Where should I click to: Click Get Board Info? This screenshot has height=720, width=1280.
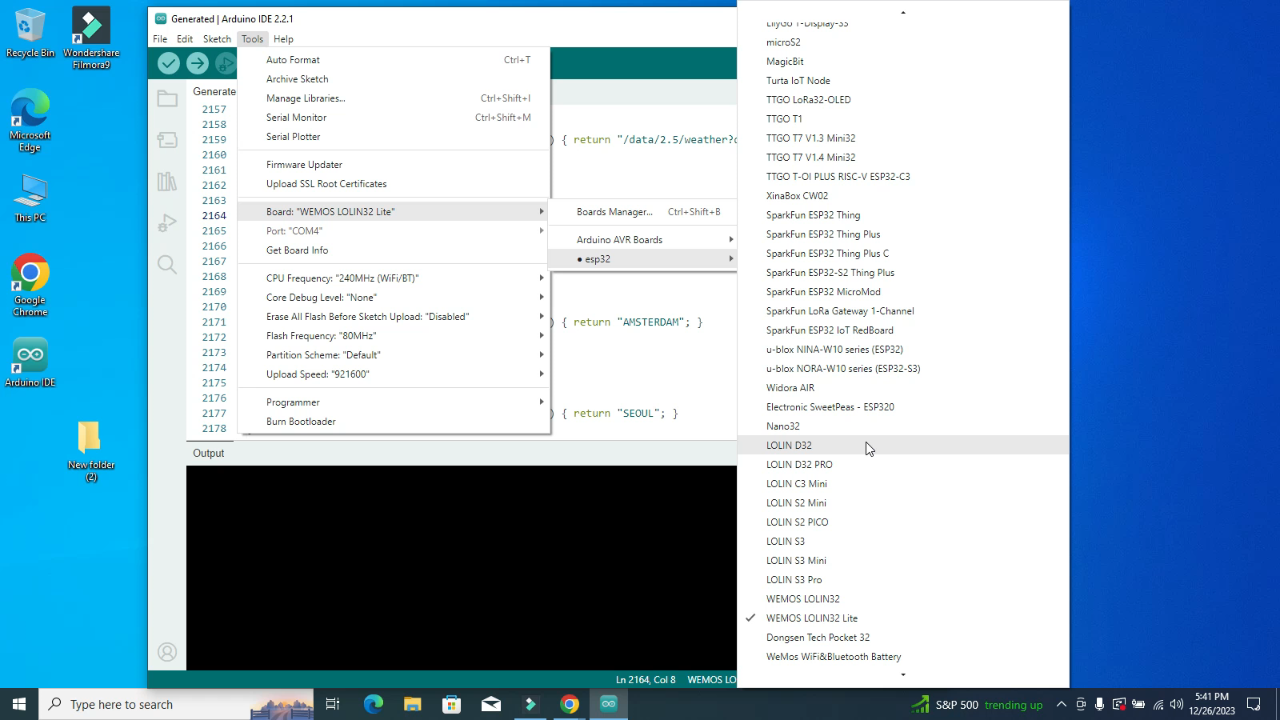[x=394, y=250]
